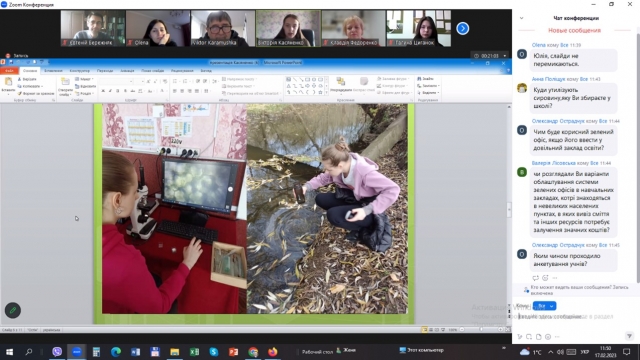Open the emoji picker in the chat toolbar
Screen dimensions: 640x360
548,337
